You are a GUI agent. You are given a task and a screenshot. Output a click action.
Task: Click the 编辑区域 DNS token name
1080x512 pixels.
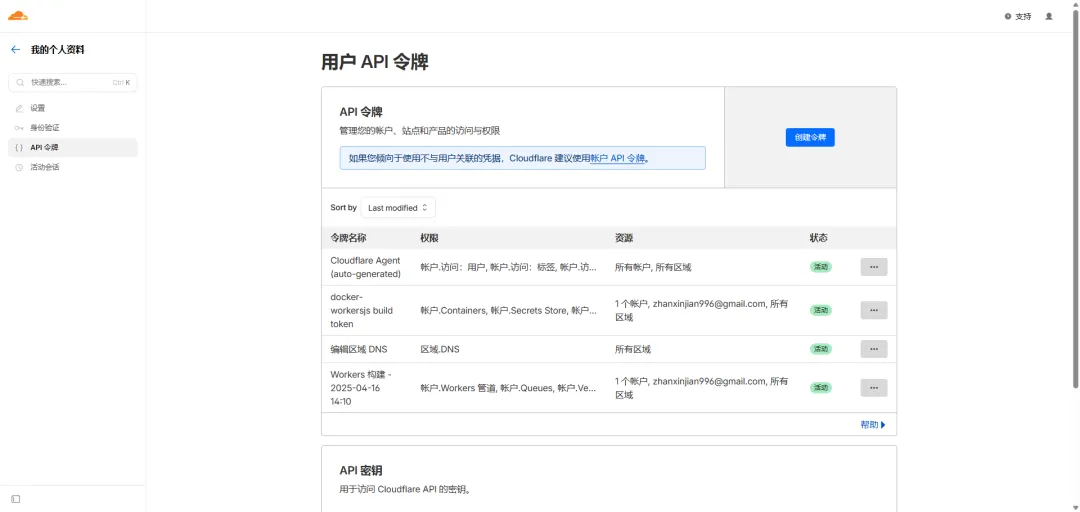[359, 349]
